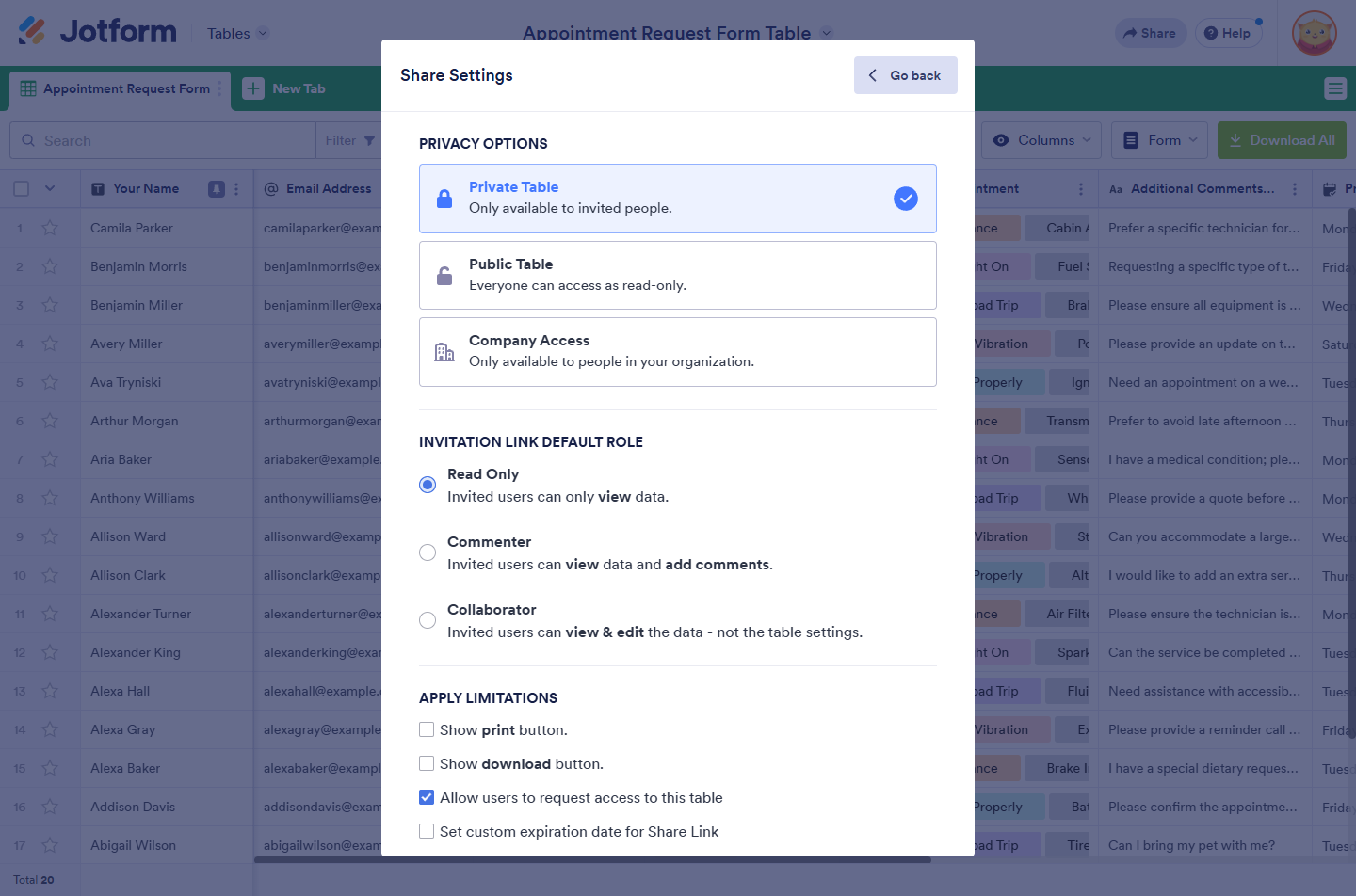Click the Jotform logo icon
This screenshot has width=1356, height=896.
pos(32,31)
